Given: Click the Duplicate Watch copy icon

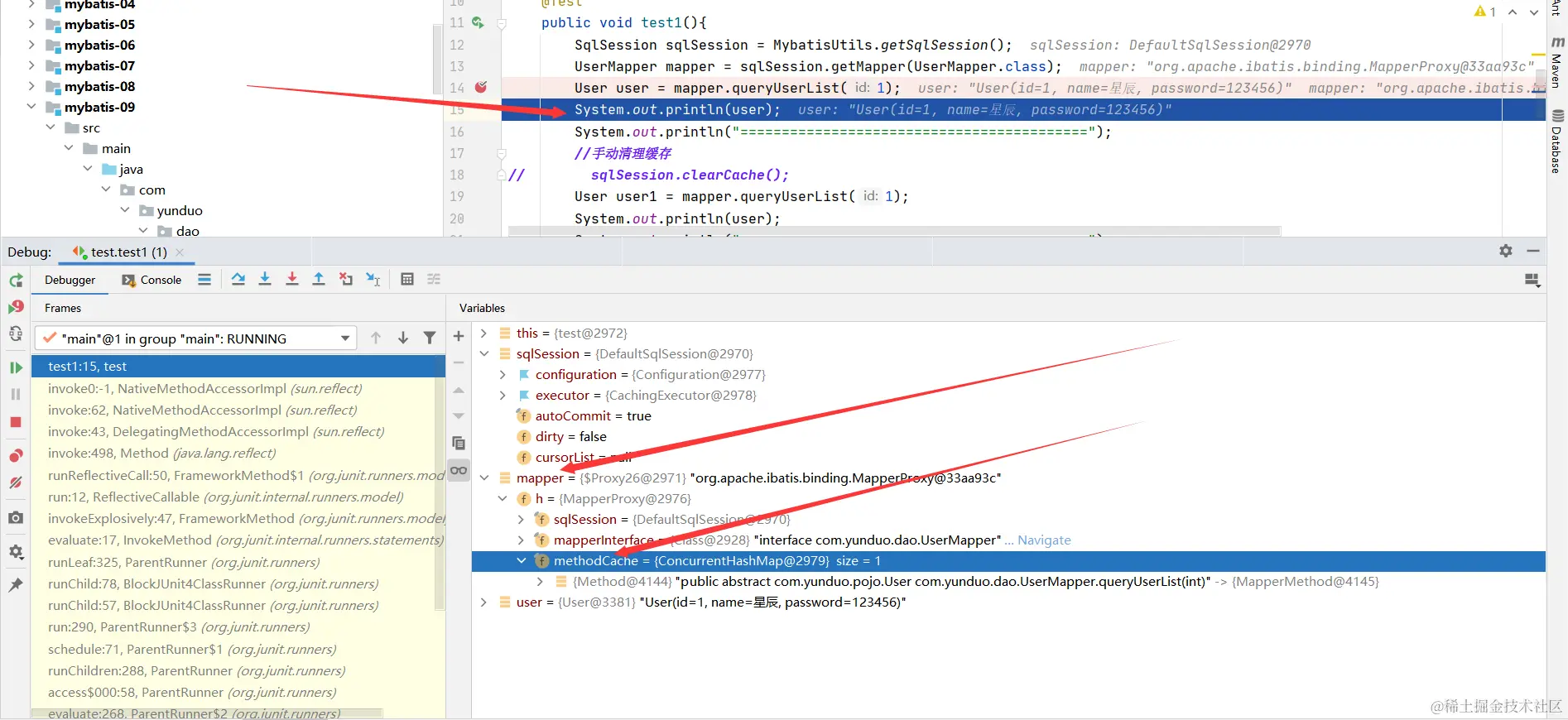Looking at the screenshot, I should [459, 443].
